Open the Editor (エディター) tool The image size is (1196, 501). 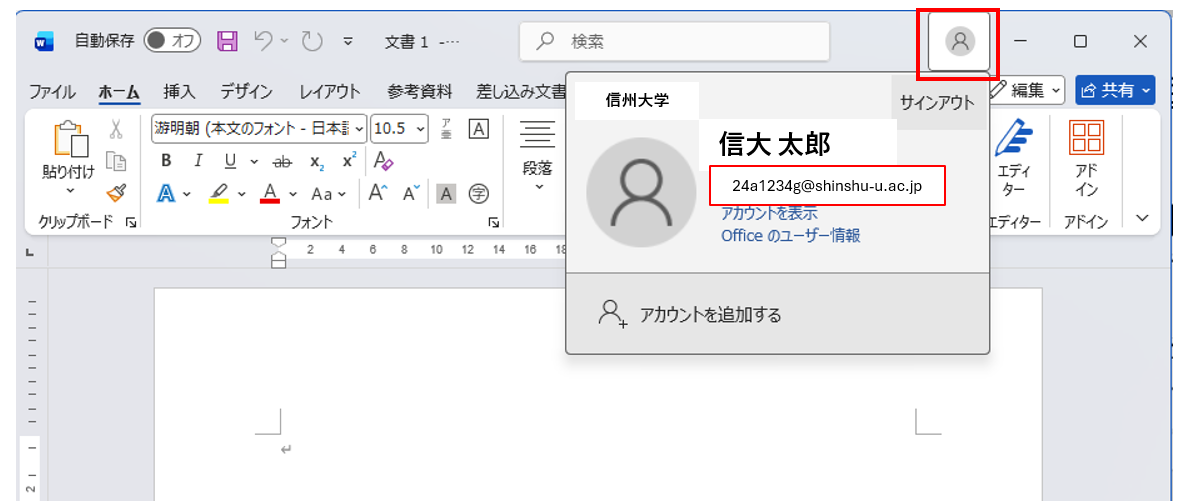pyautogui.click(x=1014, y=160)
